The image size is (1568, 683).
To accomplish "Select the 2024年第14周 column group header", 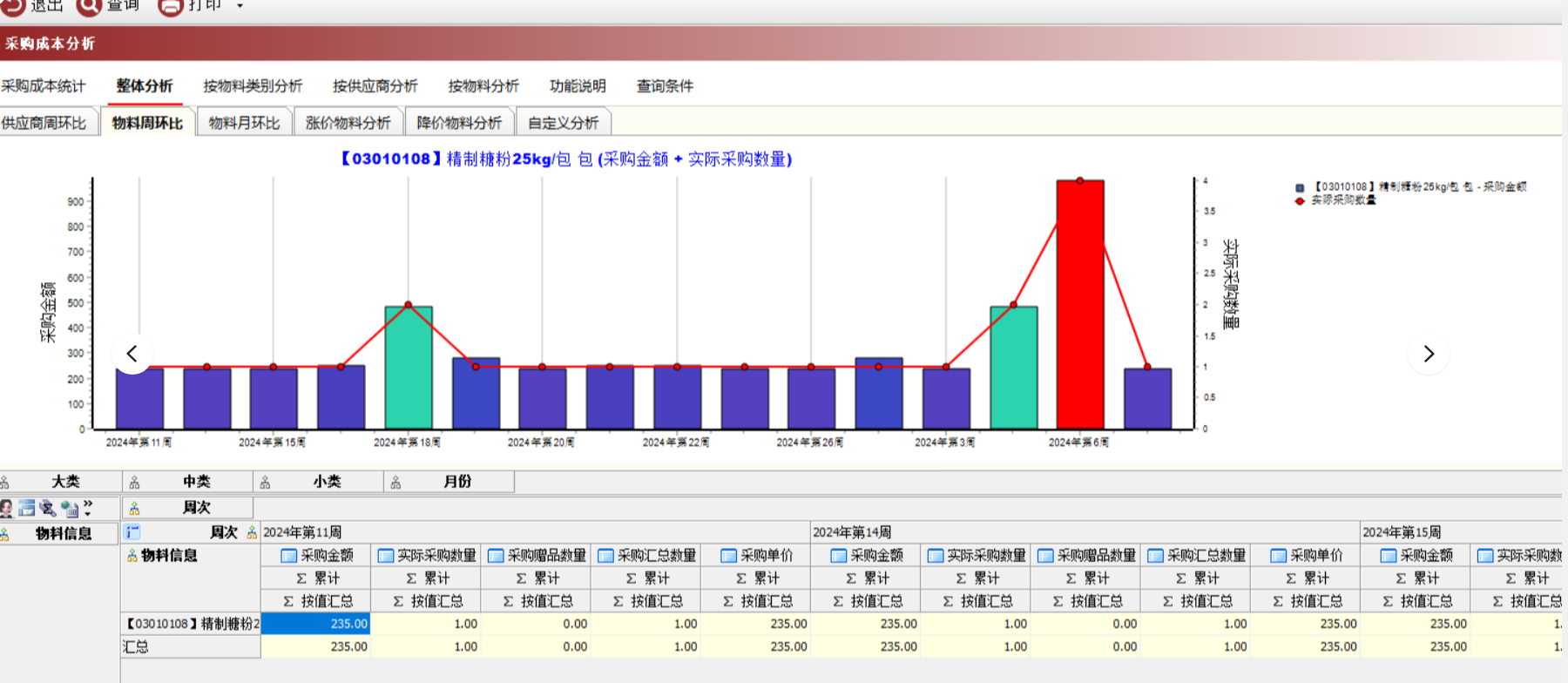I will click(x=851, y=532).
